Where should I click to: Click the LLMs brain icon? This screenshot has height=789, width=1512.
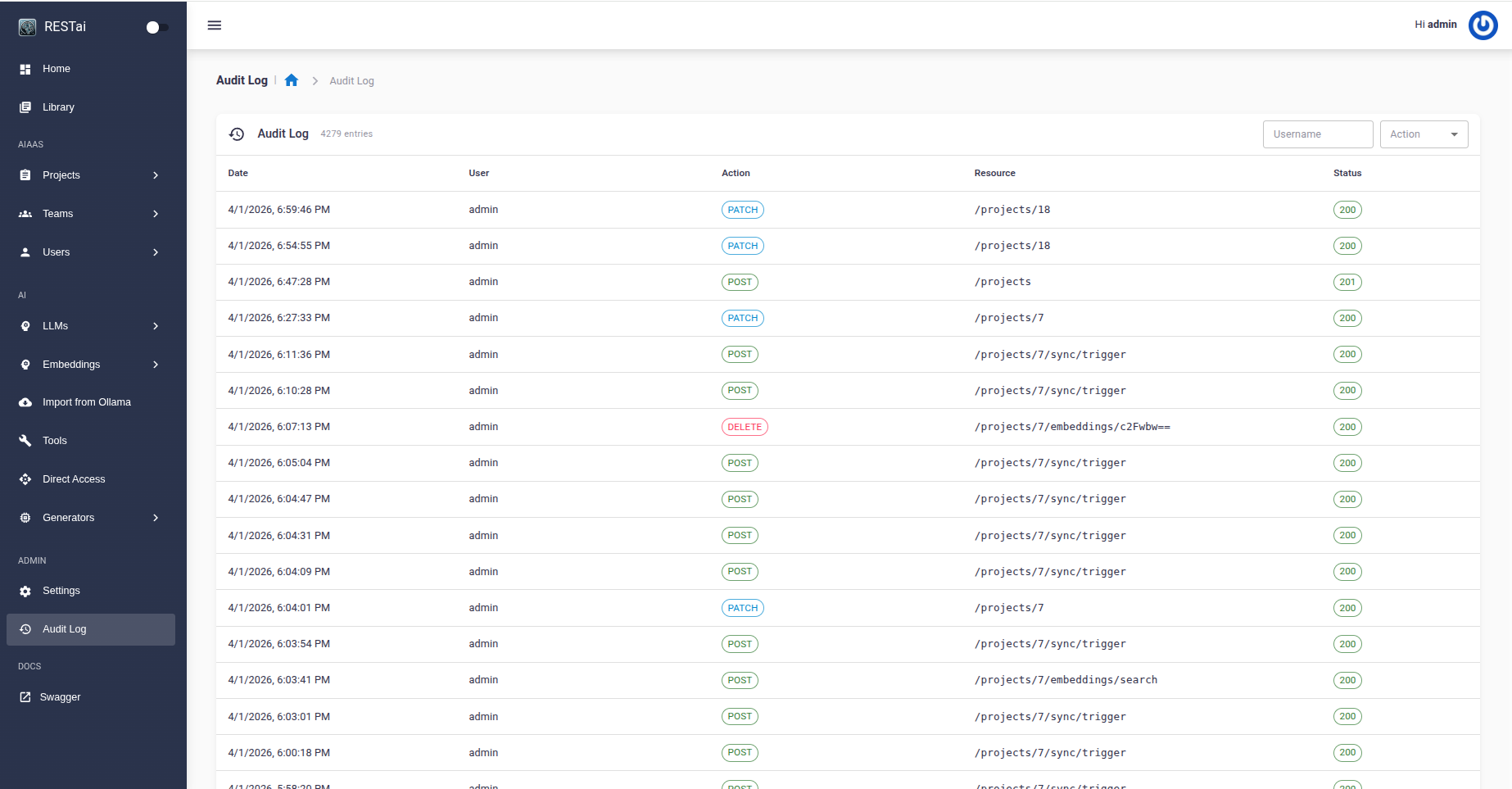[x=25, y=326]
